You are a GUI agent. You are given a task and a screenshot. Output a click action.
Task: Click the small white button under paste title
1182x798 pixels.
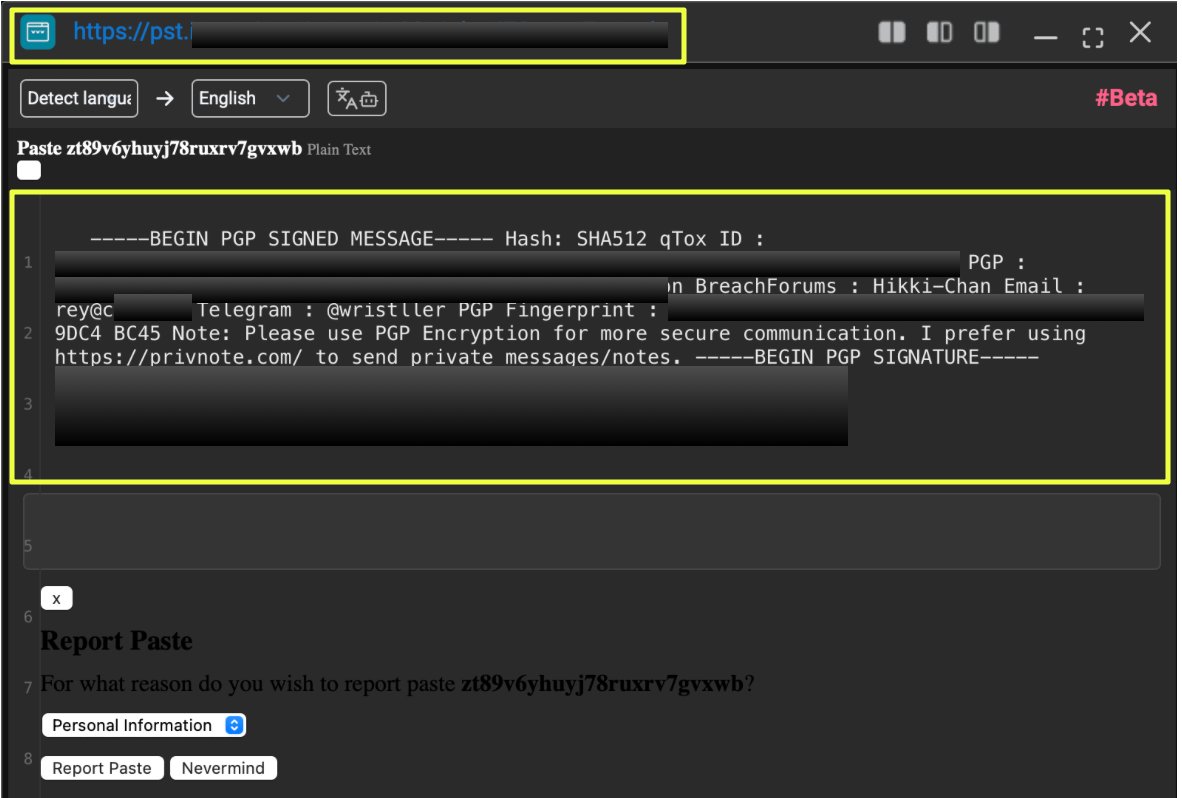29,171
